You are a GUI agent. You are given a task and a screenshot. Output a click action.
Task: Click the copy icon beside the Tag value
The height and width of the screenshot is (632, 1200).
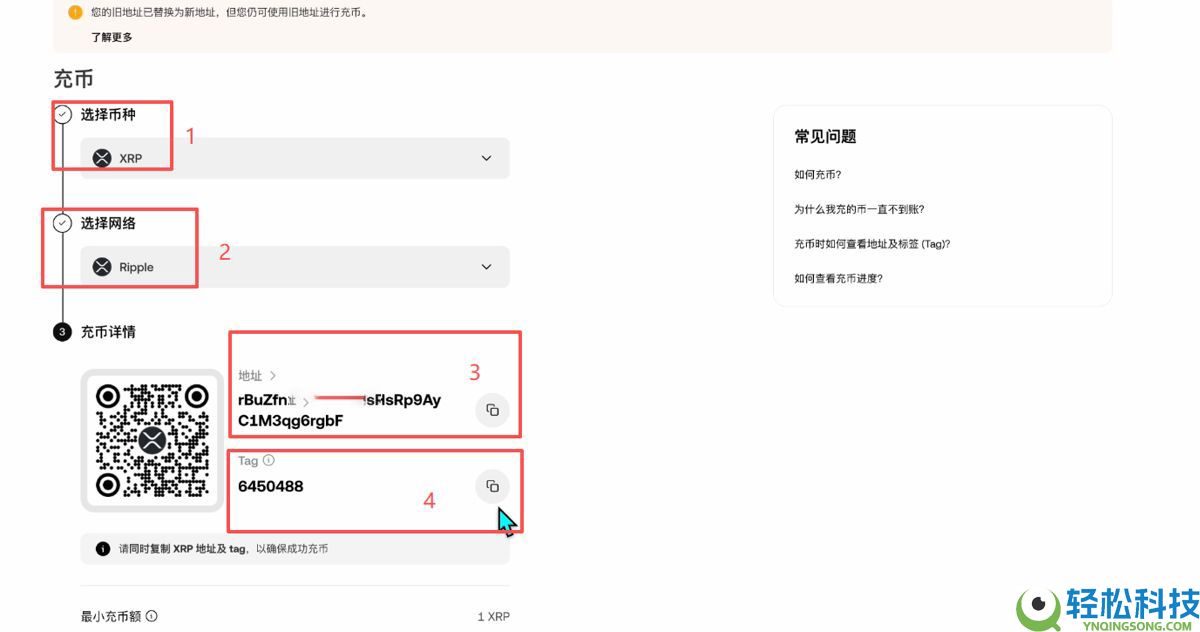491,485
